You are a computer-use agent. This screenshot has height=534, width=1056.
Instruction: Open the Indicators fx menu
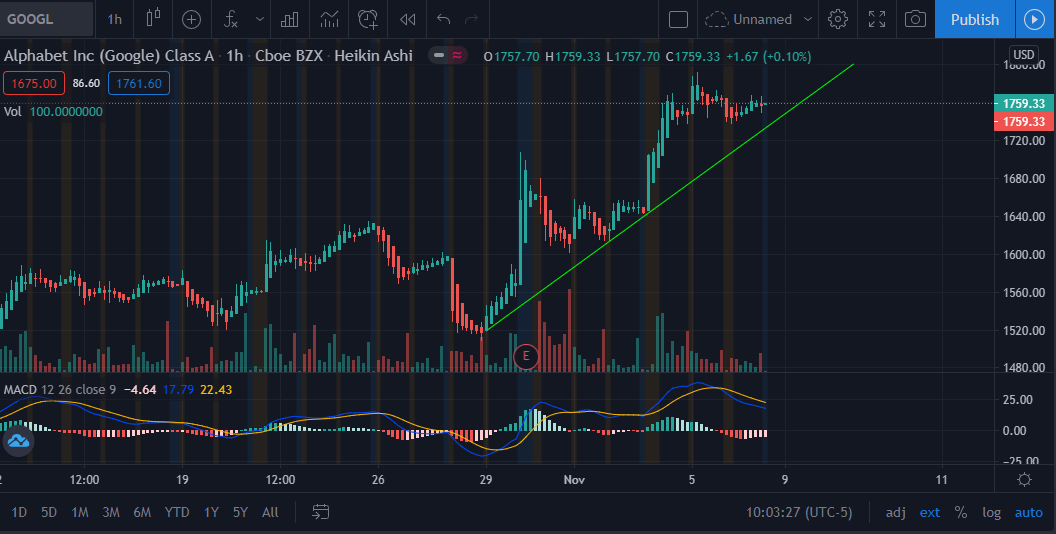click(231, 20)
